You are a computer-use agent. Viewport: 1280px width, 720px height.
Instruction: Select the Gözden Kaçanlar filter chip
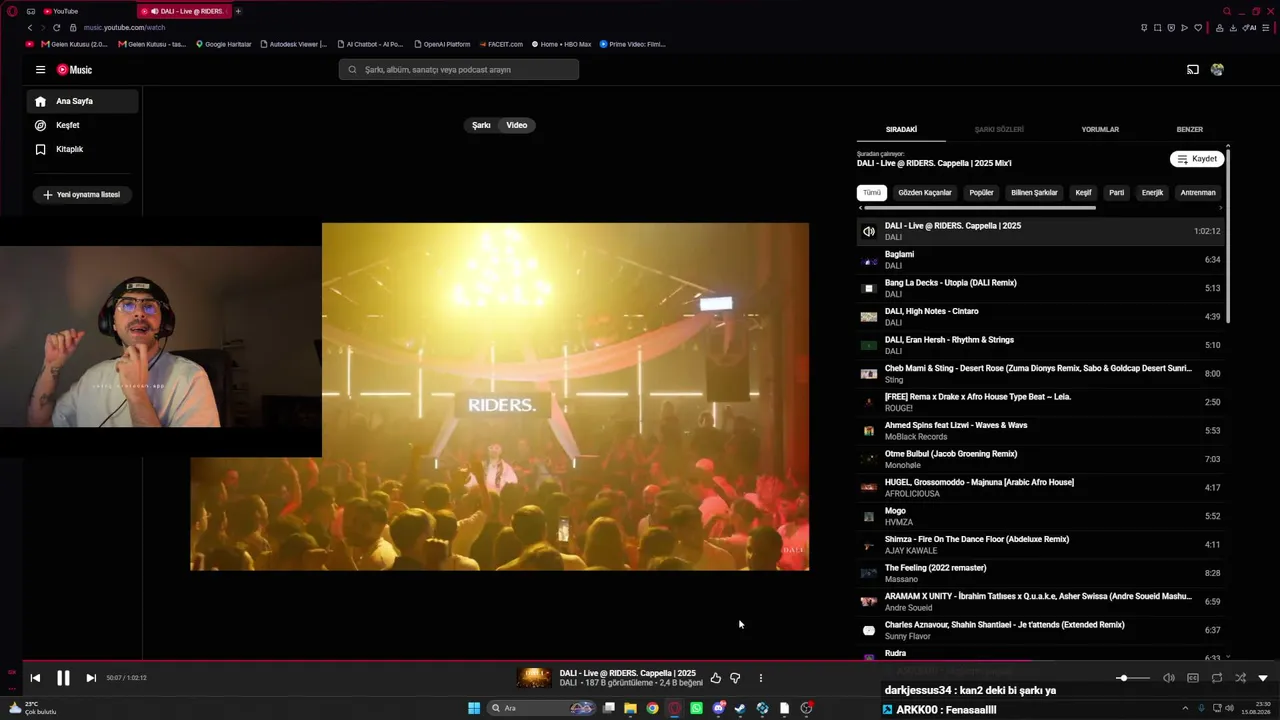click(925, 193)
